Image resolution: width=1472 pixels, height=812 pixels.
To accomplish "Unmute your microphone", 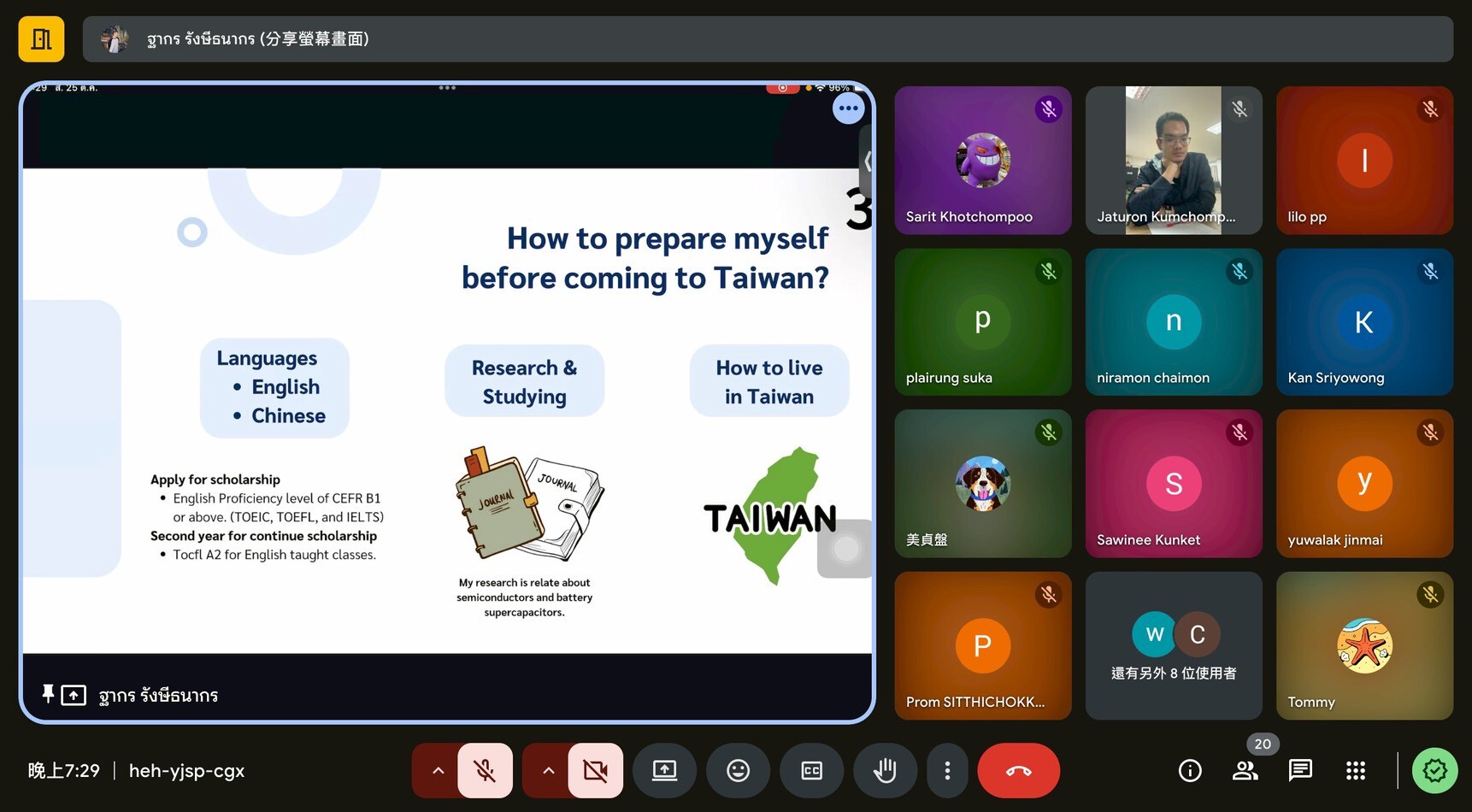I will tap(485, 771).
